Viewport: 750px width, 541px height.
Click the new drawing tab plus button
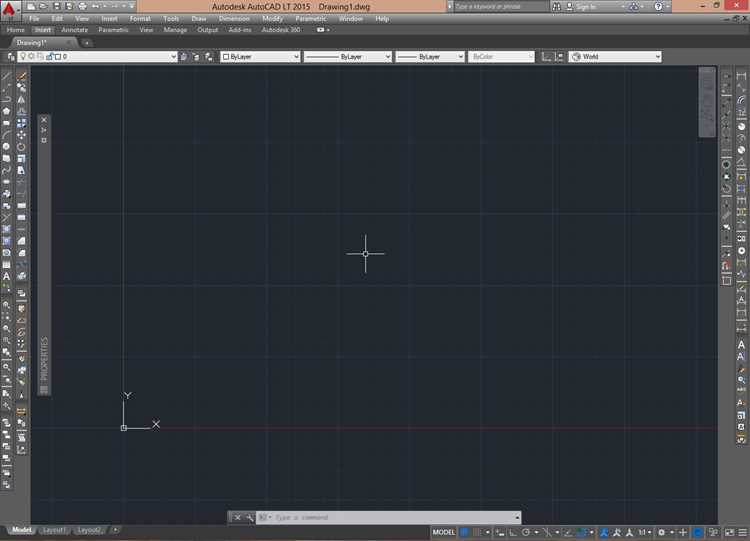click(x=87, y=43)
